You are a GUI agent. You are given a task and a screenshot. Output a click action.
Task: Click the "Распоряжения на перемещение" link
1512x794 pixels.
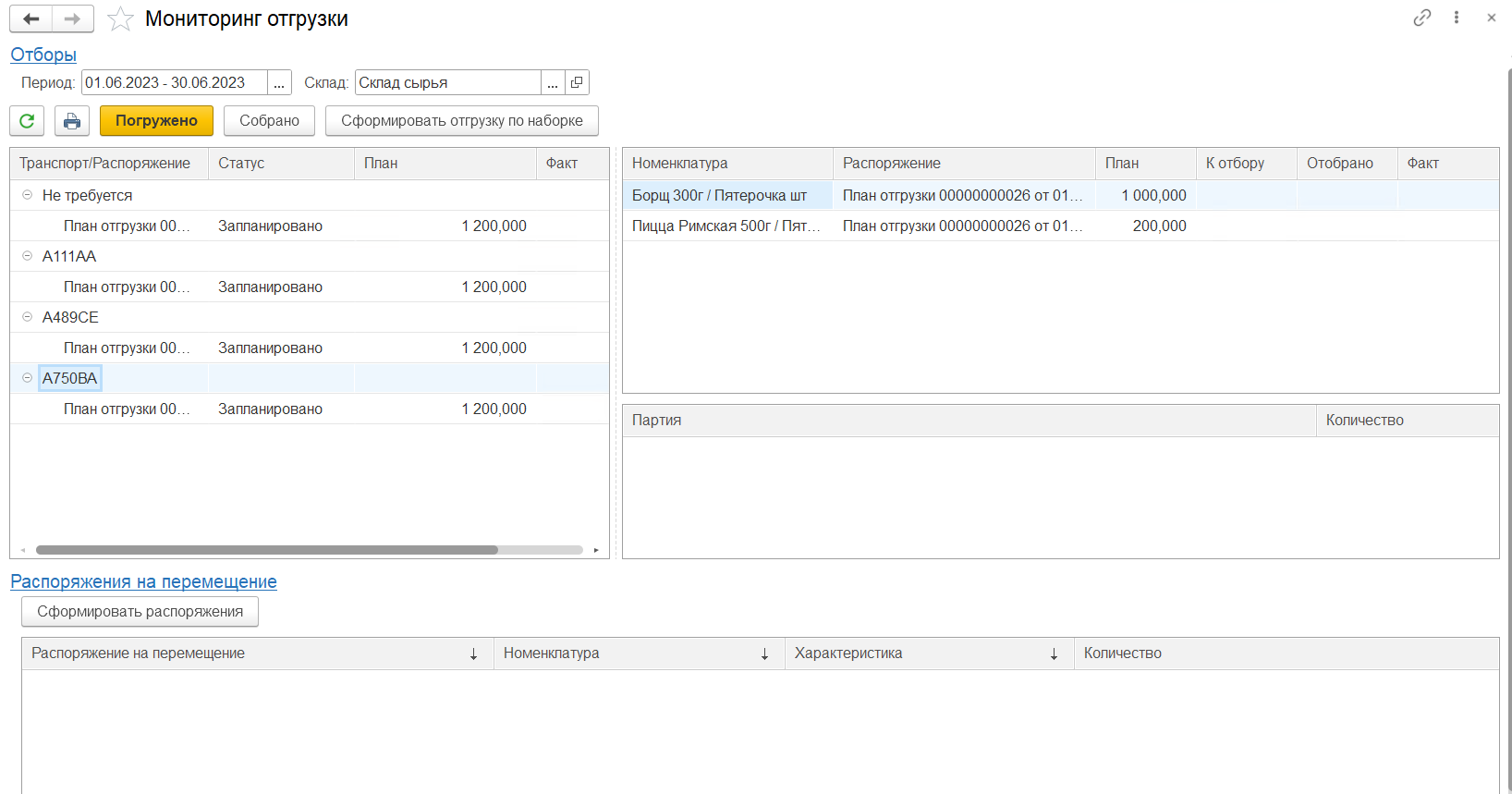tap(143, 581)
